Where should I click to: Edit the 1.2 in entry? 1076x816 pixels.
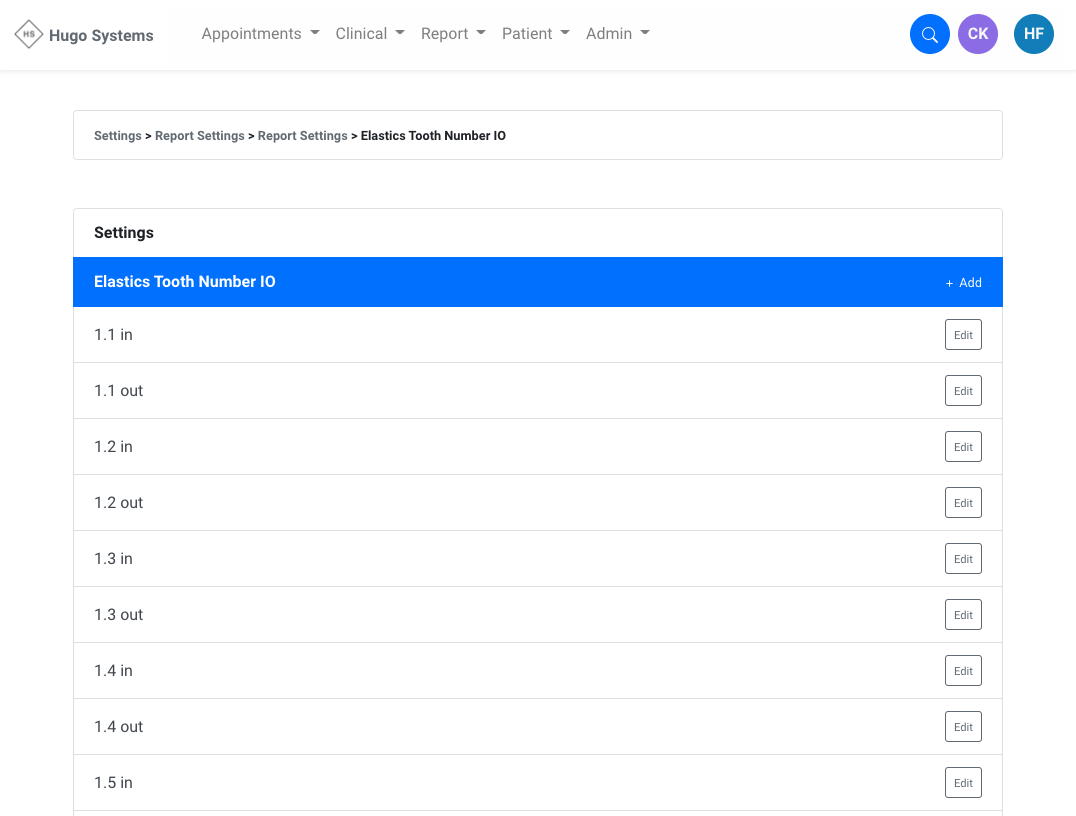(x=962, y=447)
